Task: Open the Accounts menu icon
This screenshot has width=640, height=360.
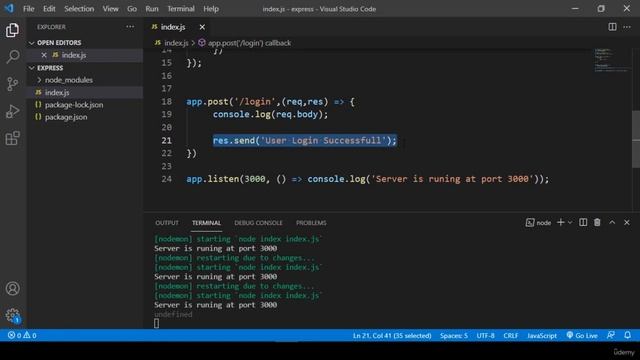Action: [x=12, y=289]
